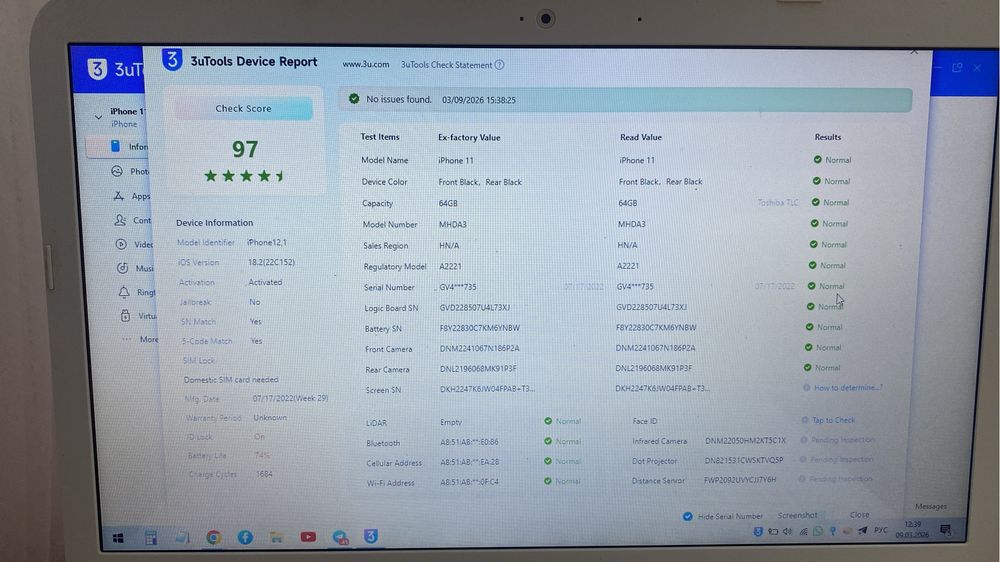Select the Regulatory Model ex-factory value A2221
Image resolution: width=1000 pixels, height=562 pixels.
450,266
